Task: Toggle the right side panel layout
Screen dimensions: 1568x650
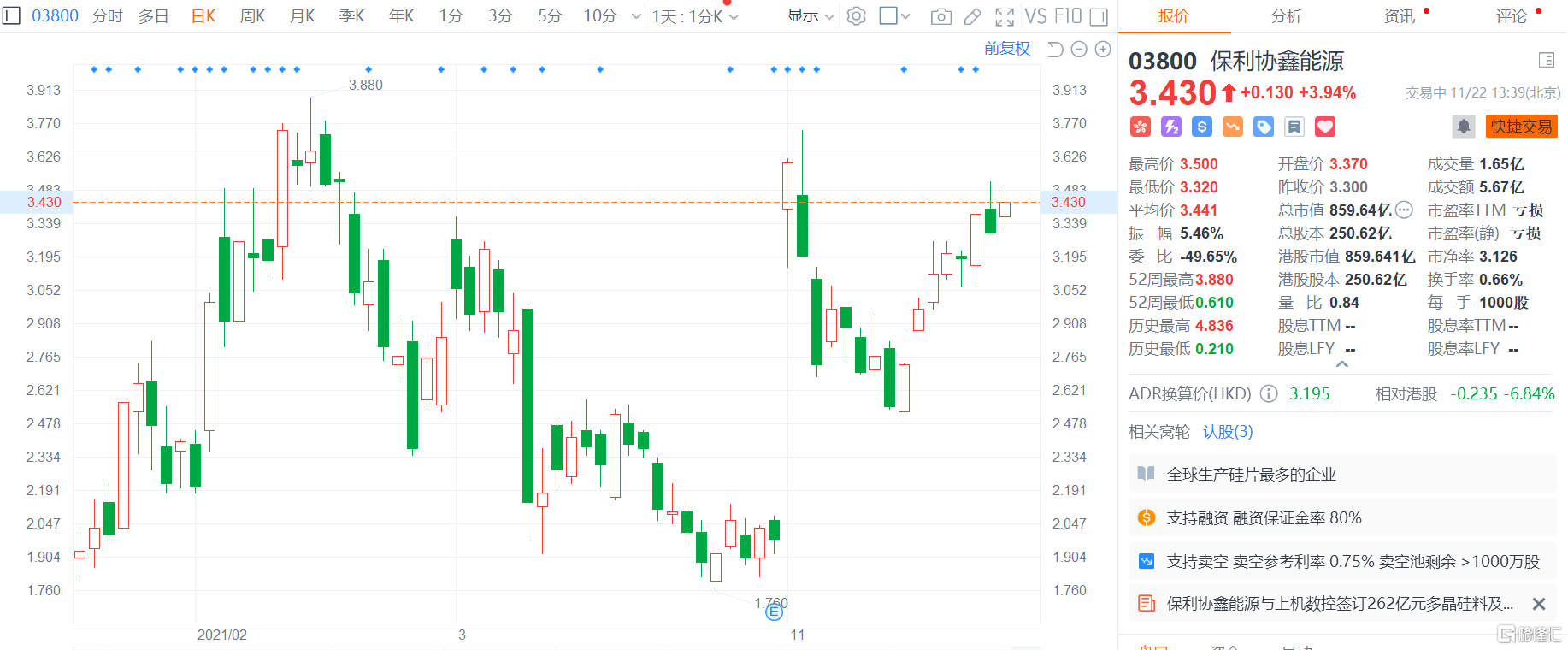Action: [x=1099, y=16]
